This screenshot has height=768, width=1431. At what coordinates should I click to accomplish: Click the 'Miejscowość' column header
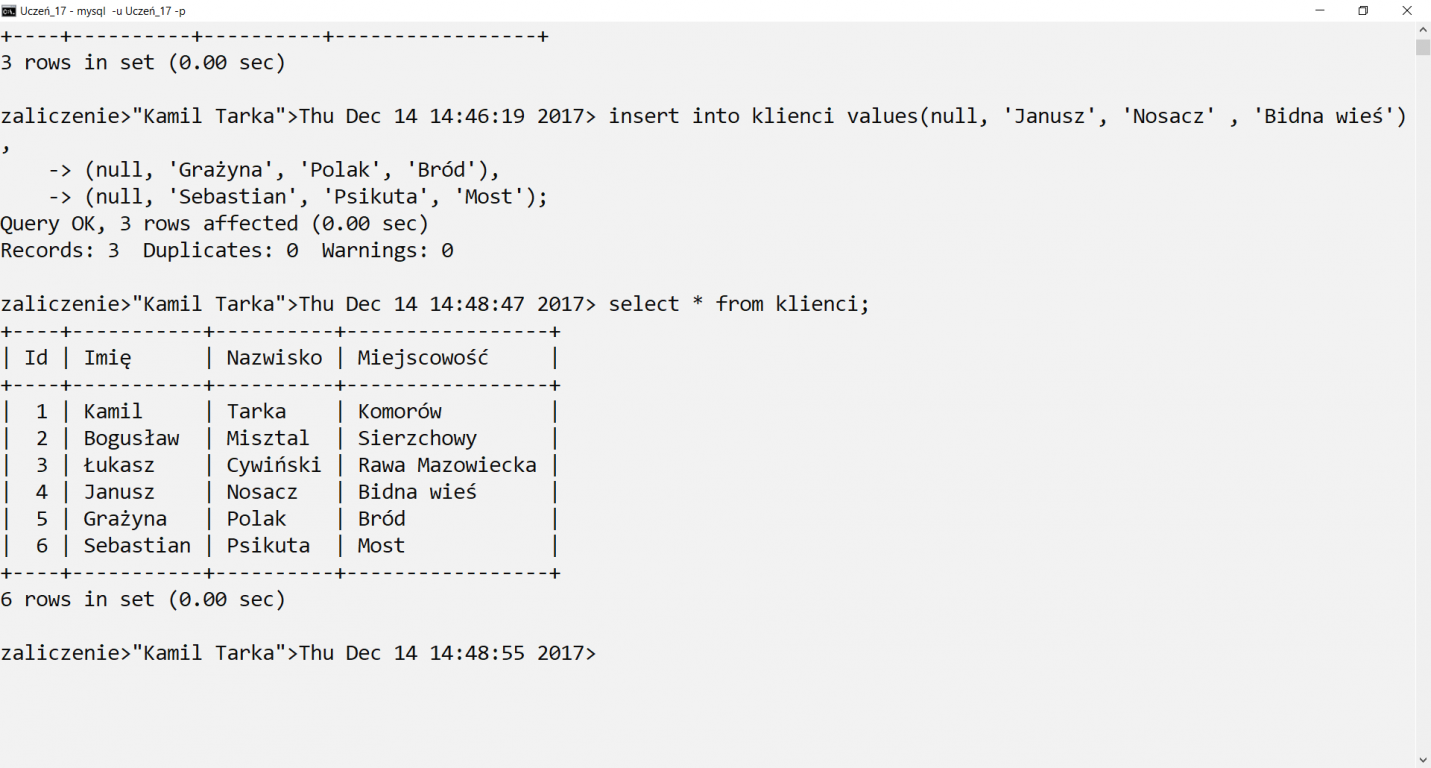pos(423,358)
